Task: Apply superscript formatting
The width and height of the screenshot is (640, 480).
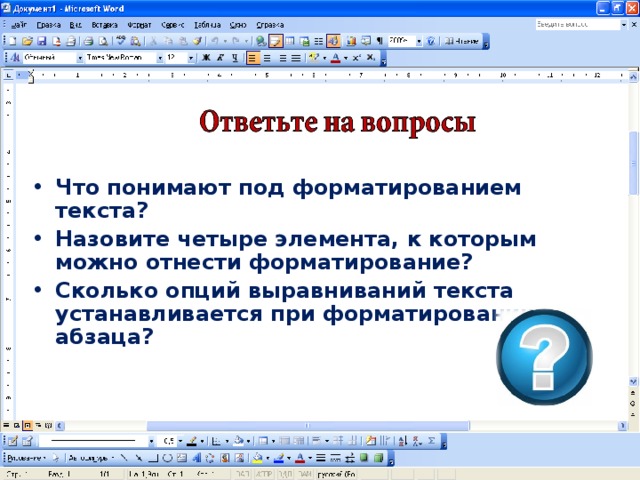Action: (356, 58)
